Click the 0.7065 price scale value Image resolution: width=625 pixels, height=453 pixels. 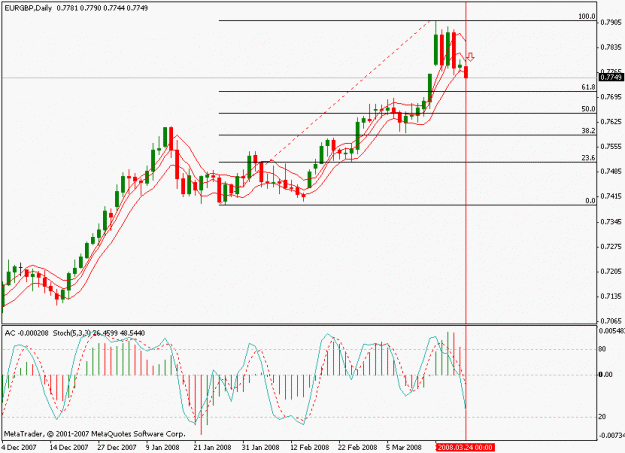coord(611,321)
